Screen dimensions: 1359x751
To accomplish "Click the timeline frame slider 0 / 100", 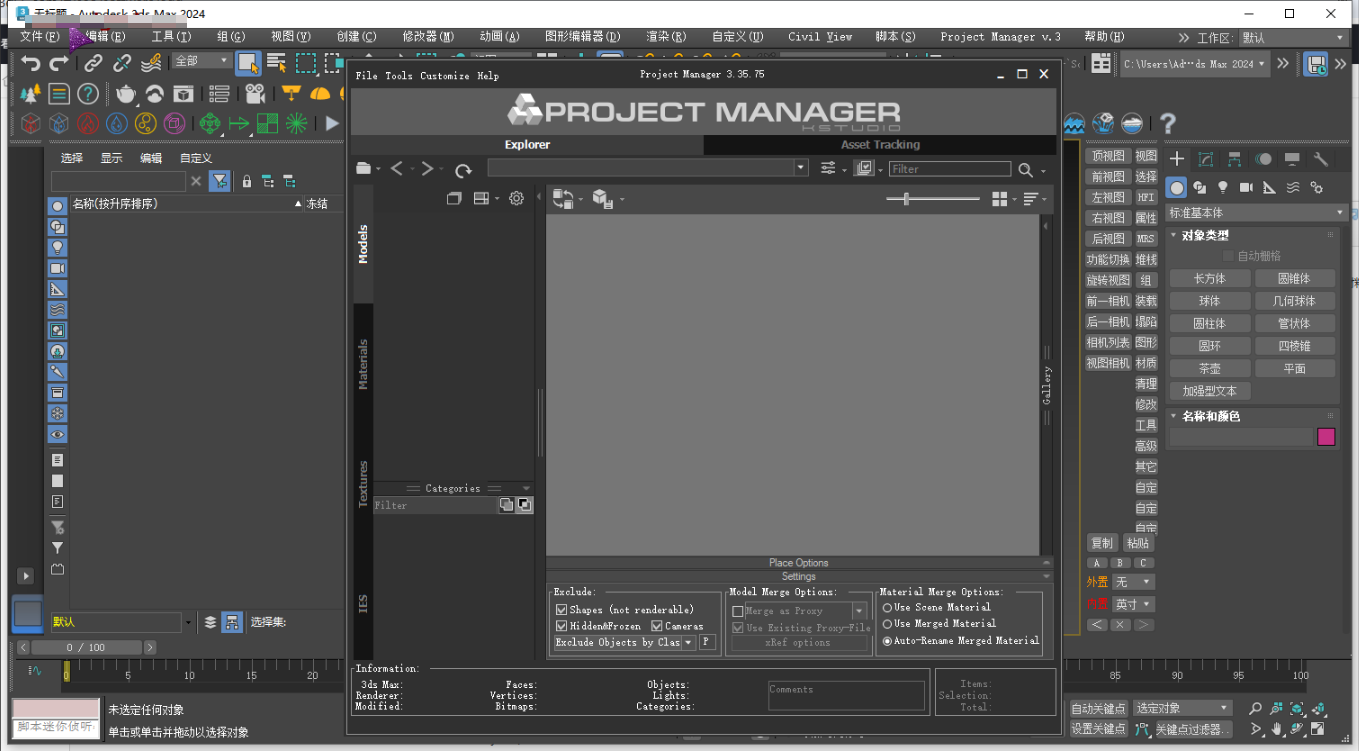I will (x=84, y=648).
